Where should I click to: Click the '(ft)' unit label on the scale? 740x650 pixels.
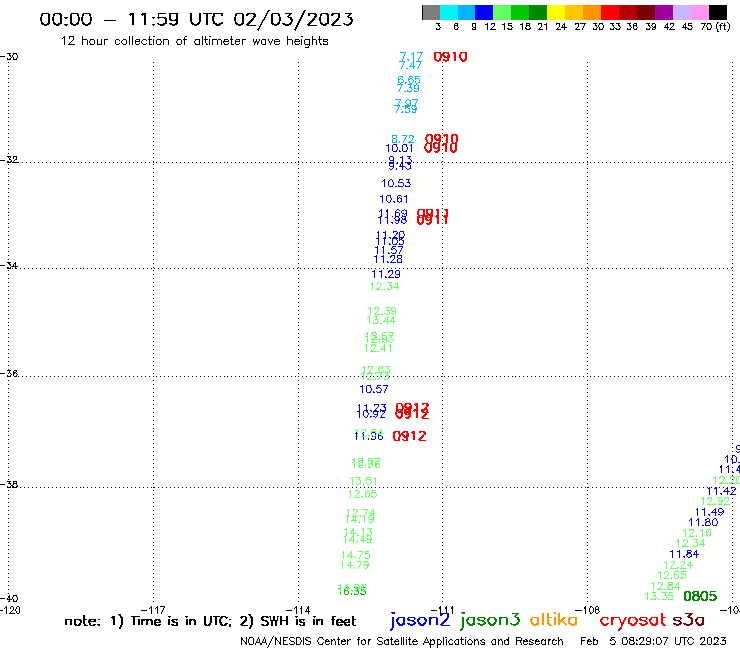(723, 27)
